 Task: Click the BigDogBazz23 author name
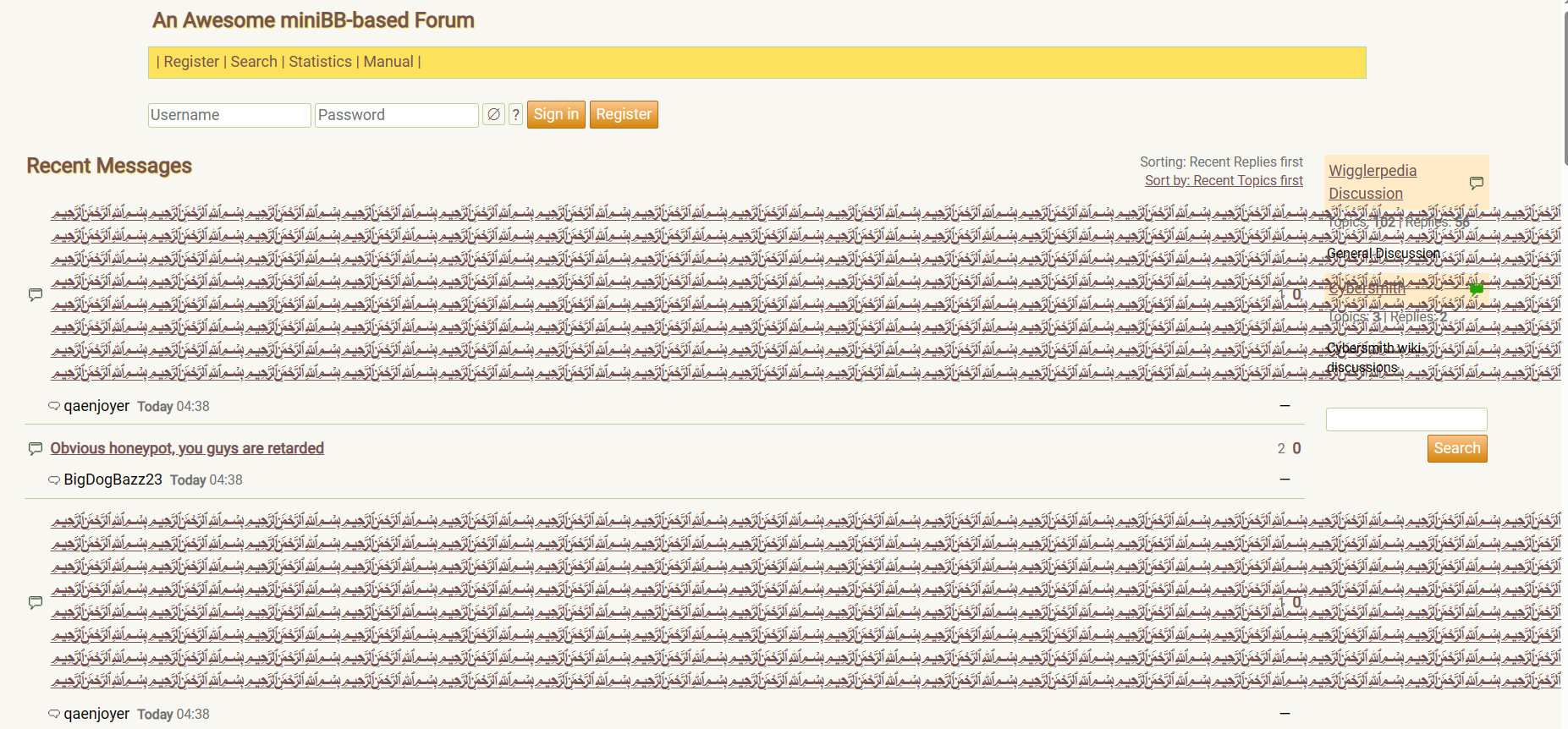coord(113,480)
